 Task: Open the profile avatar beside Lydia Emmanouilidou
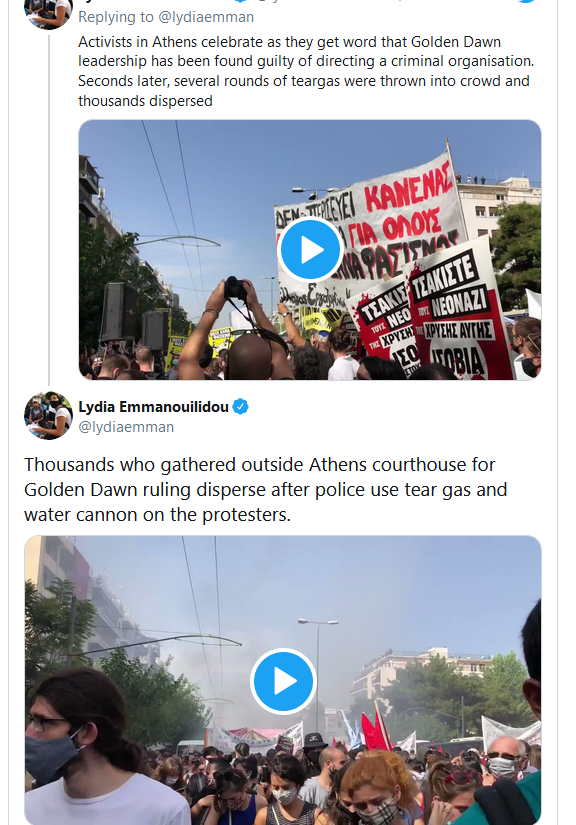(x=48, y=415)
